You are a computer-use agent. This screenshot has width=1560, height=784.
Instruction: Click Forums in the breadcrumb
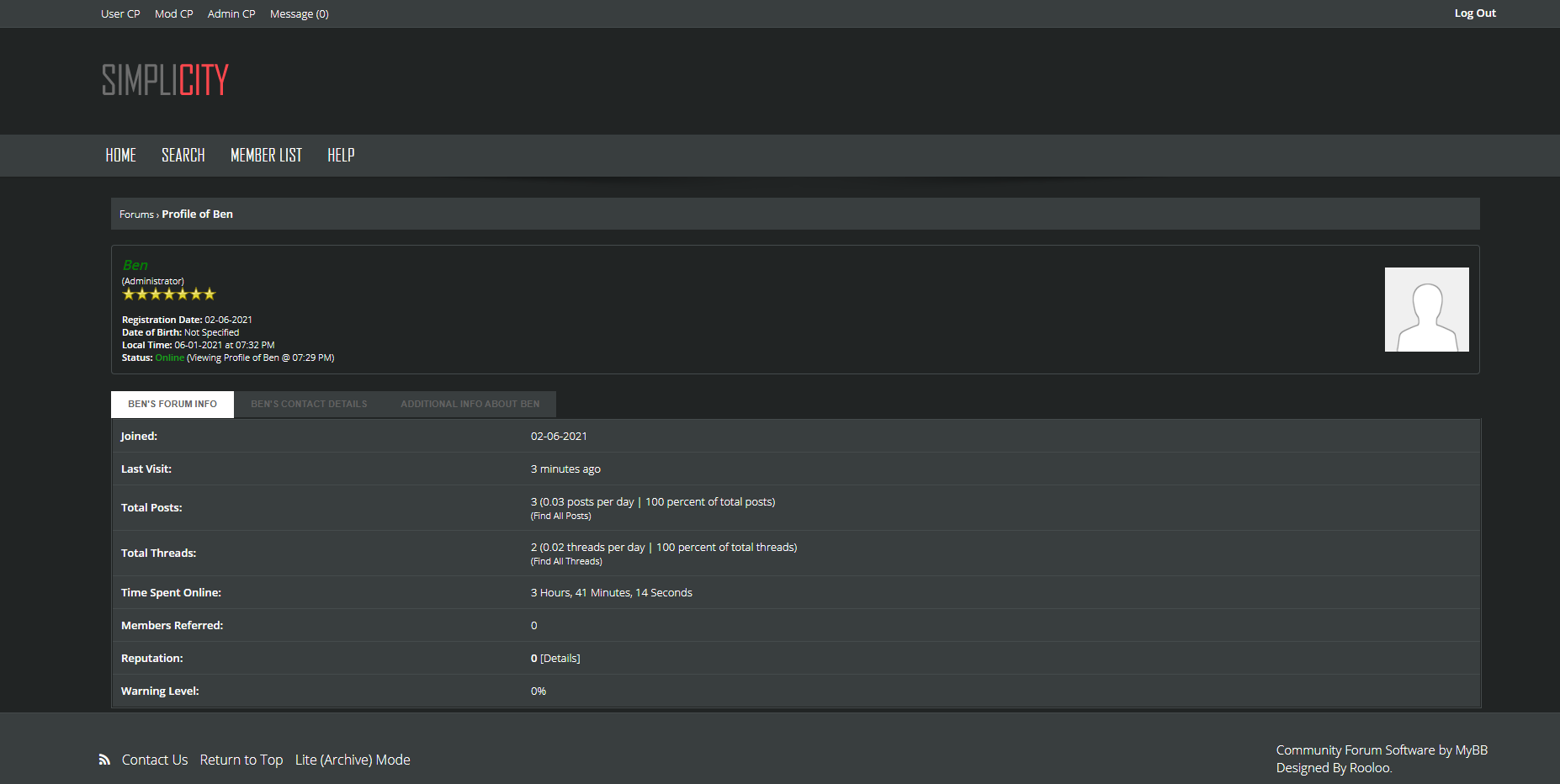point(136,215)
